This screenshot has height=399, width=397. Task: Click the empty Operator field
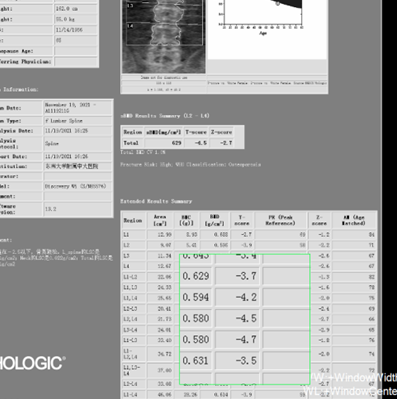coord(78,176)
